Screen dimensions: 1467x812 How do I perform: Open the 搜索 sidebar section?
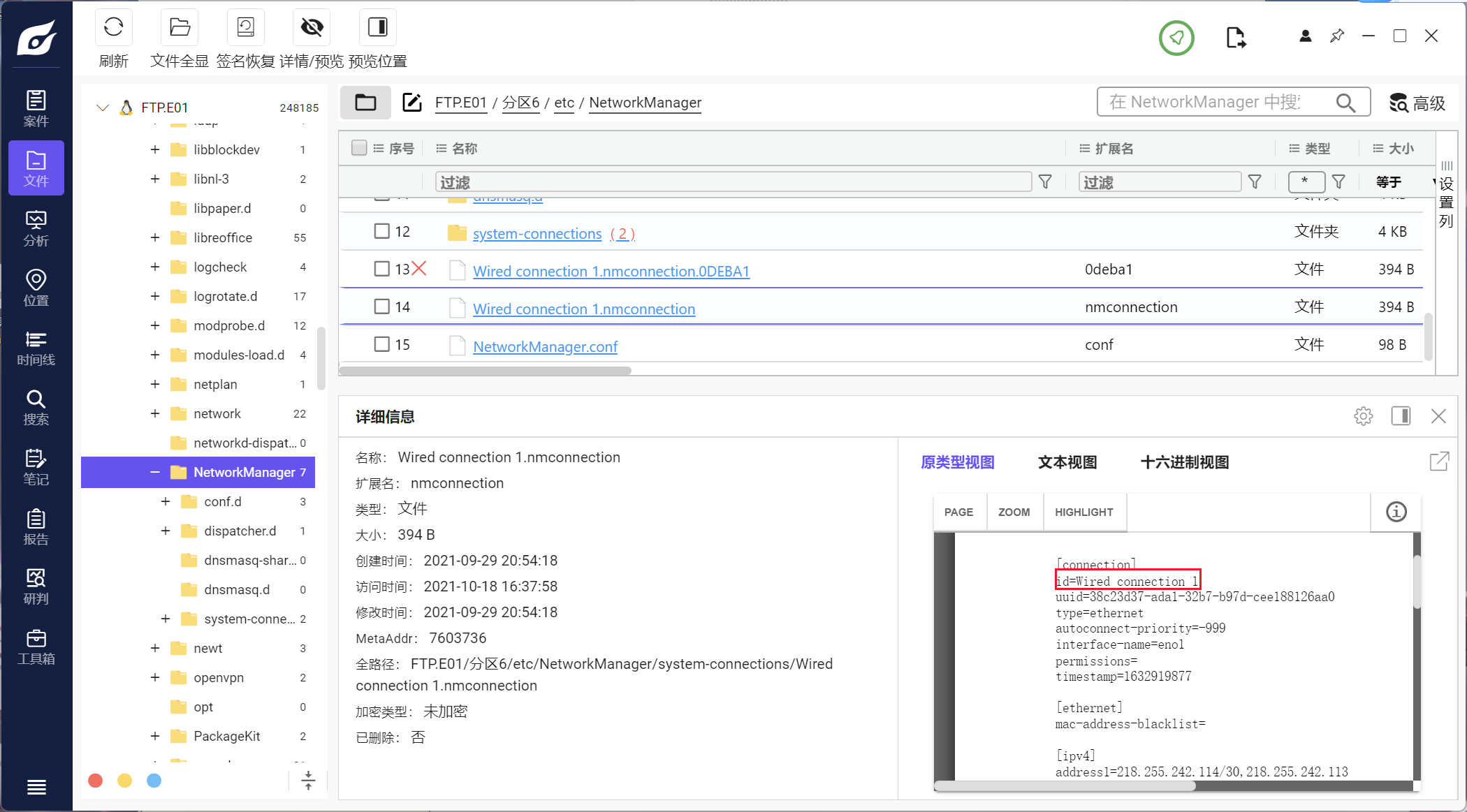coord(36,408)
